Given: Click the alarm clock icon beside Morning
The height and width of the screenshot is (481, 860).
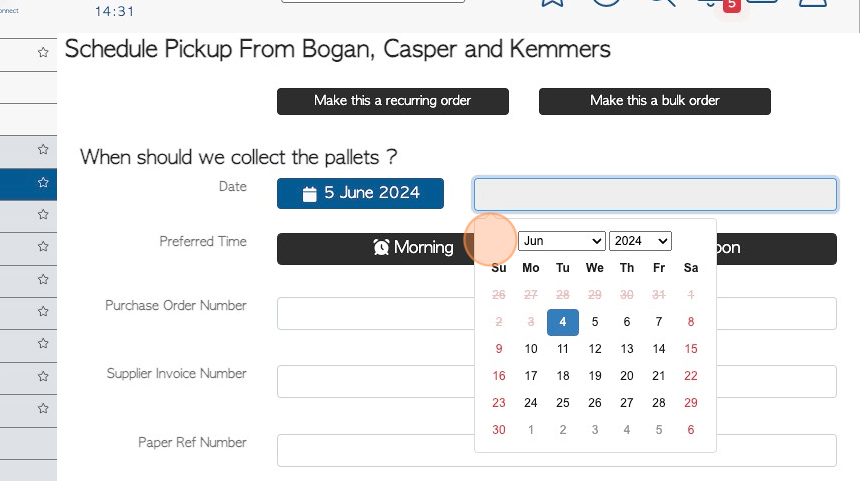Looking at the screenshot, I should coord(381,247).
